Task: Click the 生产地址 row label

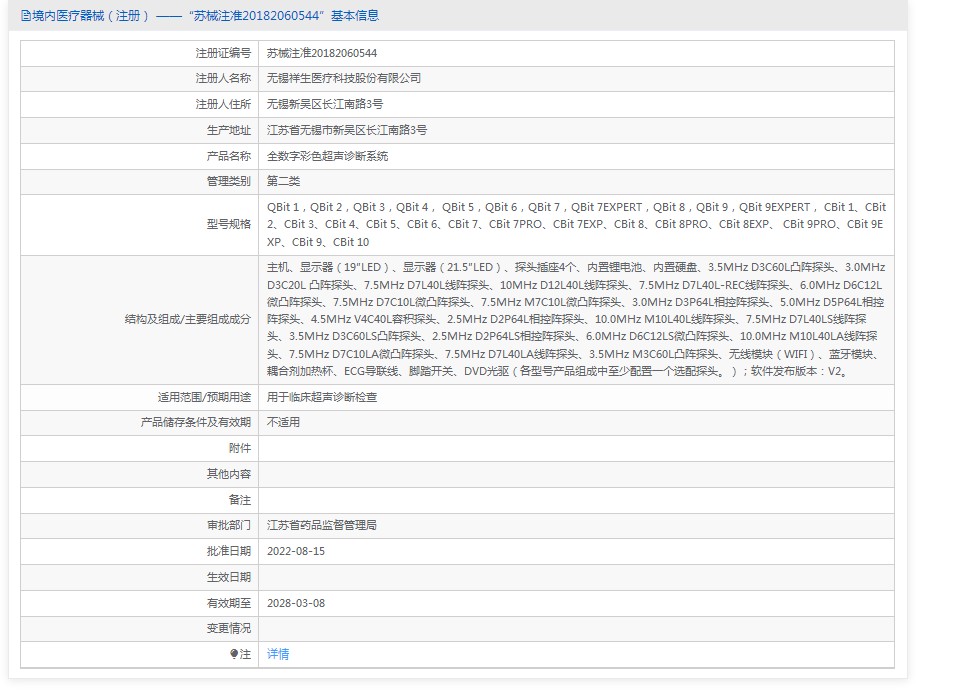Action: pyautogui.click(x=228, y=130)
